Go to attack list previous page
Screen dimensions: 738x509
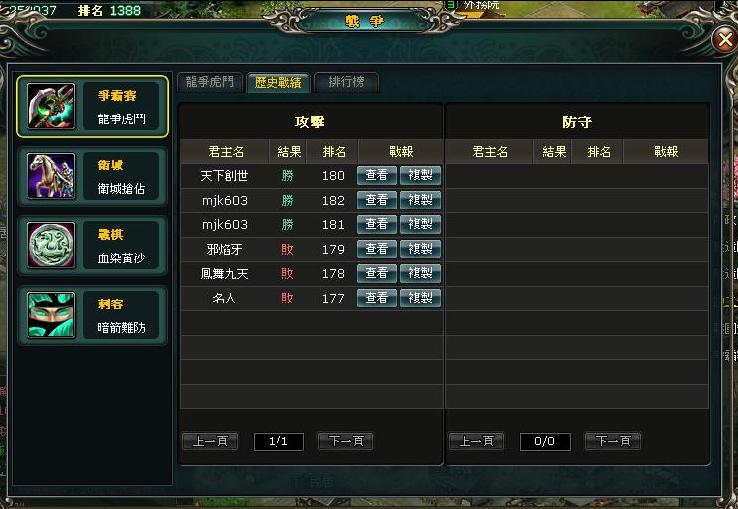point(210,441)
